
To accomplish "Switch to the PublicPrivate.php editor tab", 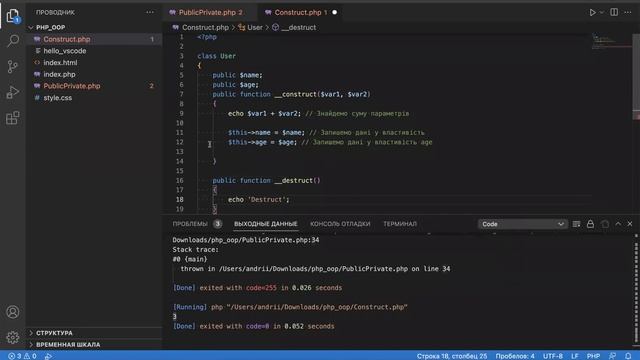I will (211, 12).
